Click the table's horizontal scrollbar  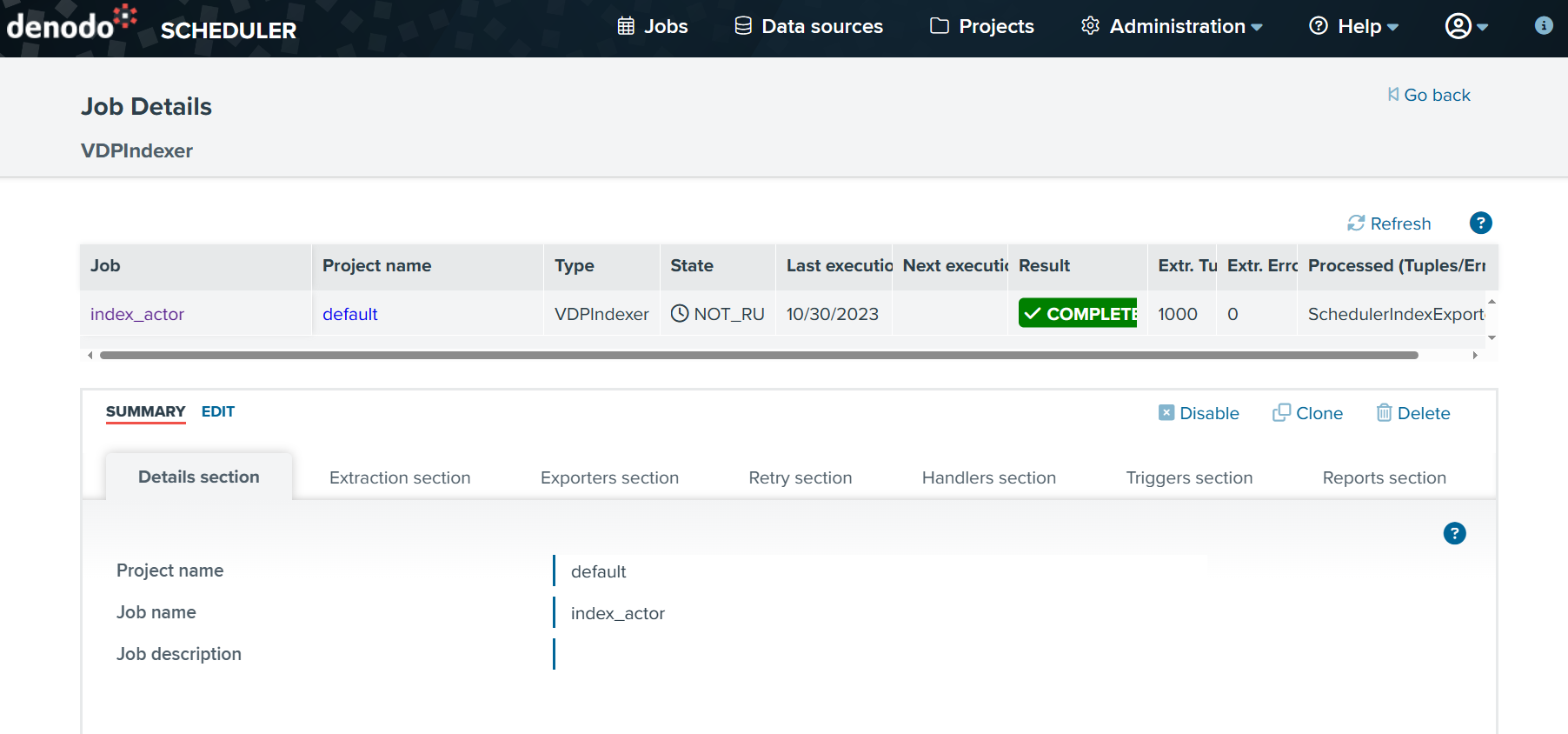[758, 355]
